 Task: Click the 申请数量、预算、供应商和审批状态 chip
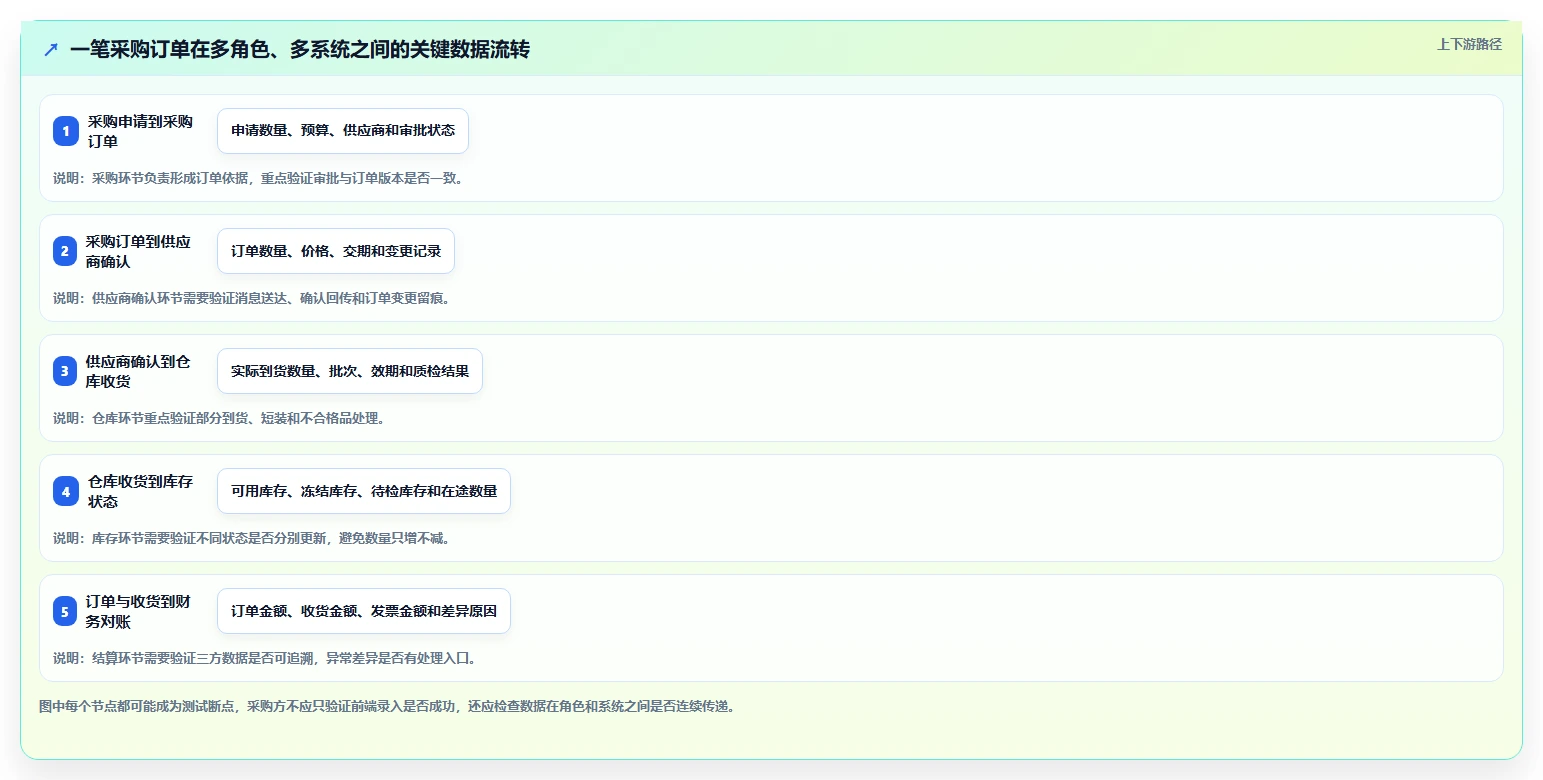tap(343, 131)
